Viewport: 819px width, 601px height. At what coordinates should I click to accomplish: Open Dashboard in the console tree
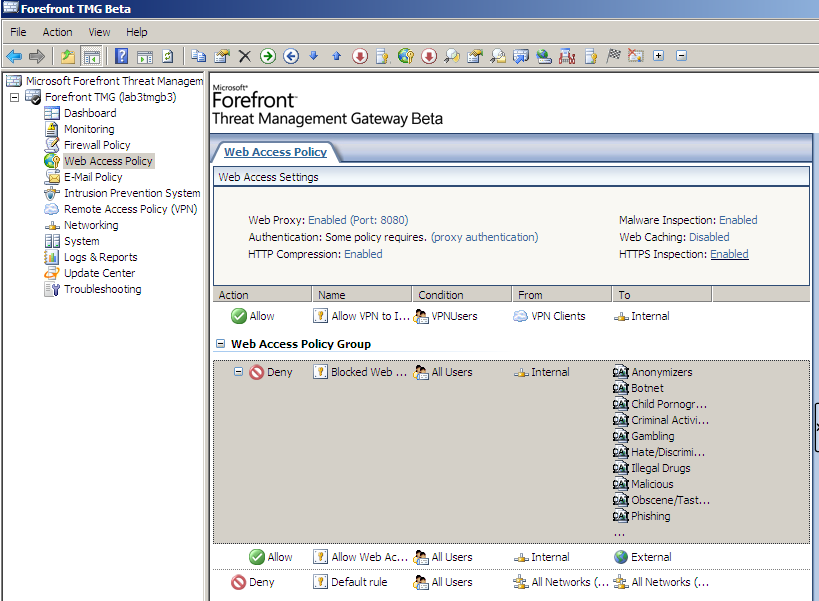coord(90,113)
